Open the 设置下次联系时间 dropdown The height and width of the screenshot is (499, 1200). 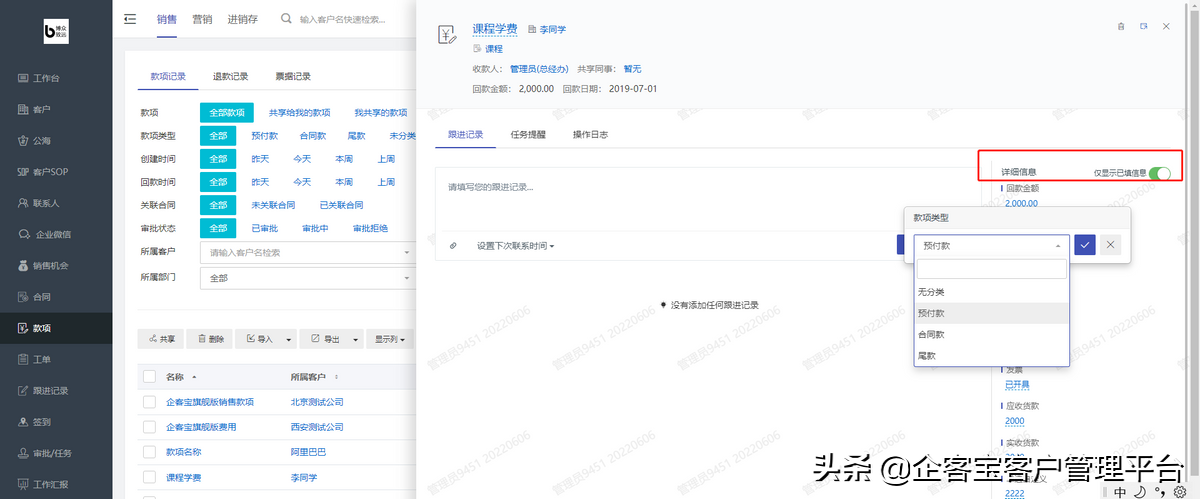(515, 245)
